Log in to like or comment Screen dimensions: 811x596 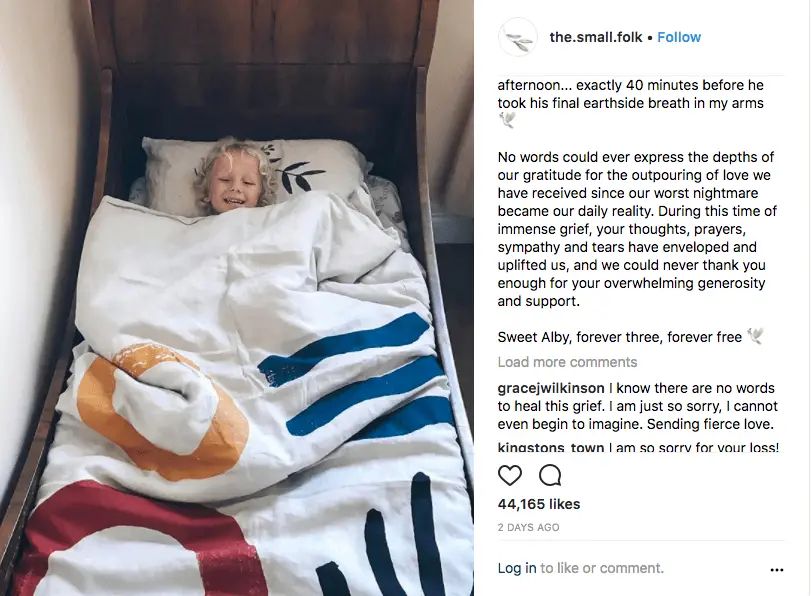(517, 568)
